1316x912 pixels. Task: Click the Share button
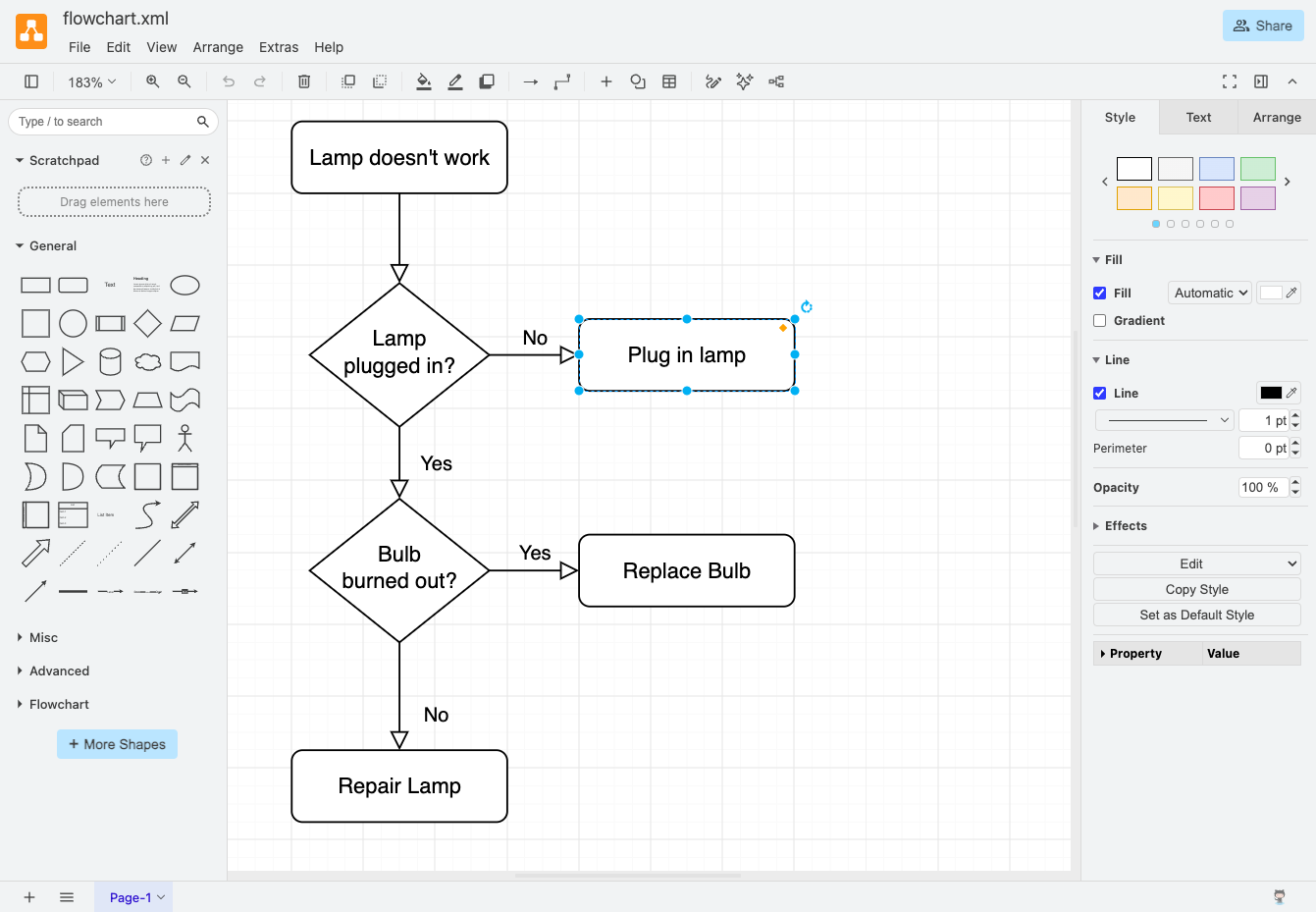1263,26
